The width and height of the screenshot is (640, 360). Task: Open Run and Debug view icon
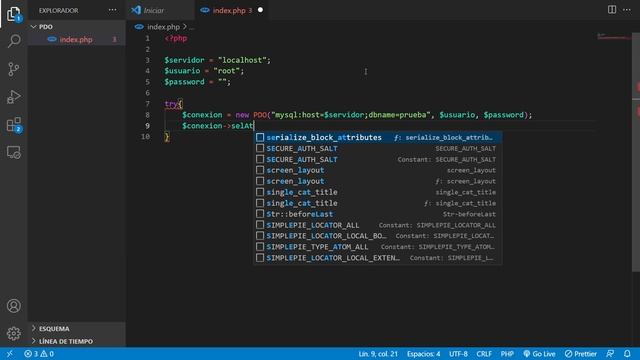(13, 97)
